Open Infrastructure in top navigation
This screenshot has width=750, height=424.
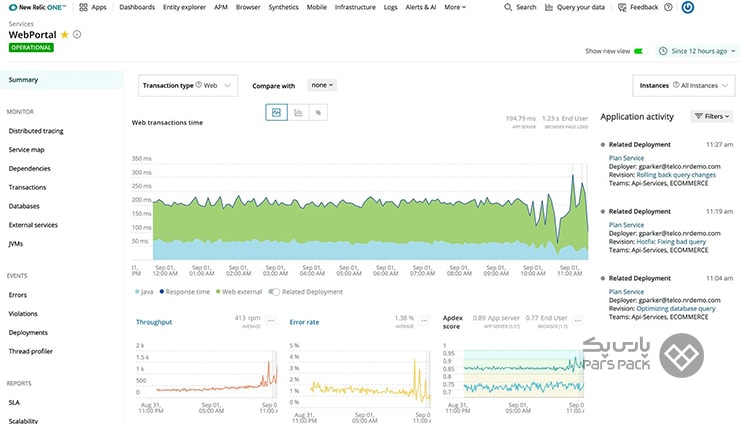(x=355, y=7)
